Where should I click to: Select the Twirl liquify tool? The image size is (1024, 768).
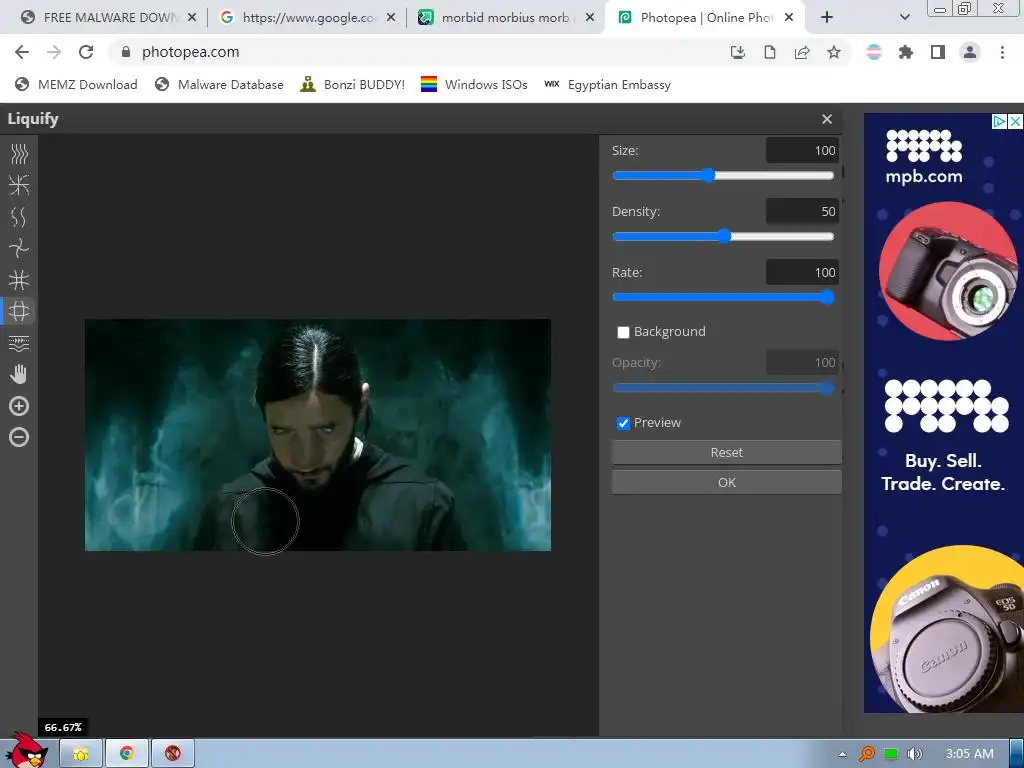[19, 248]
